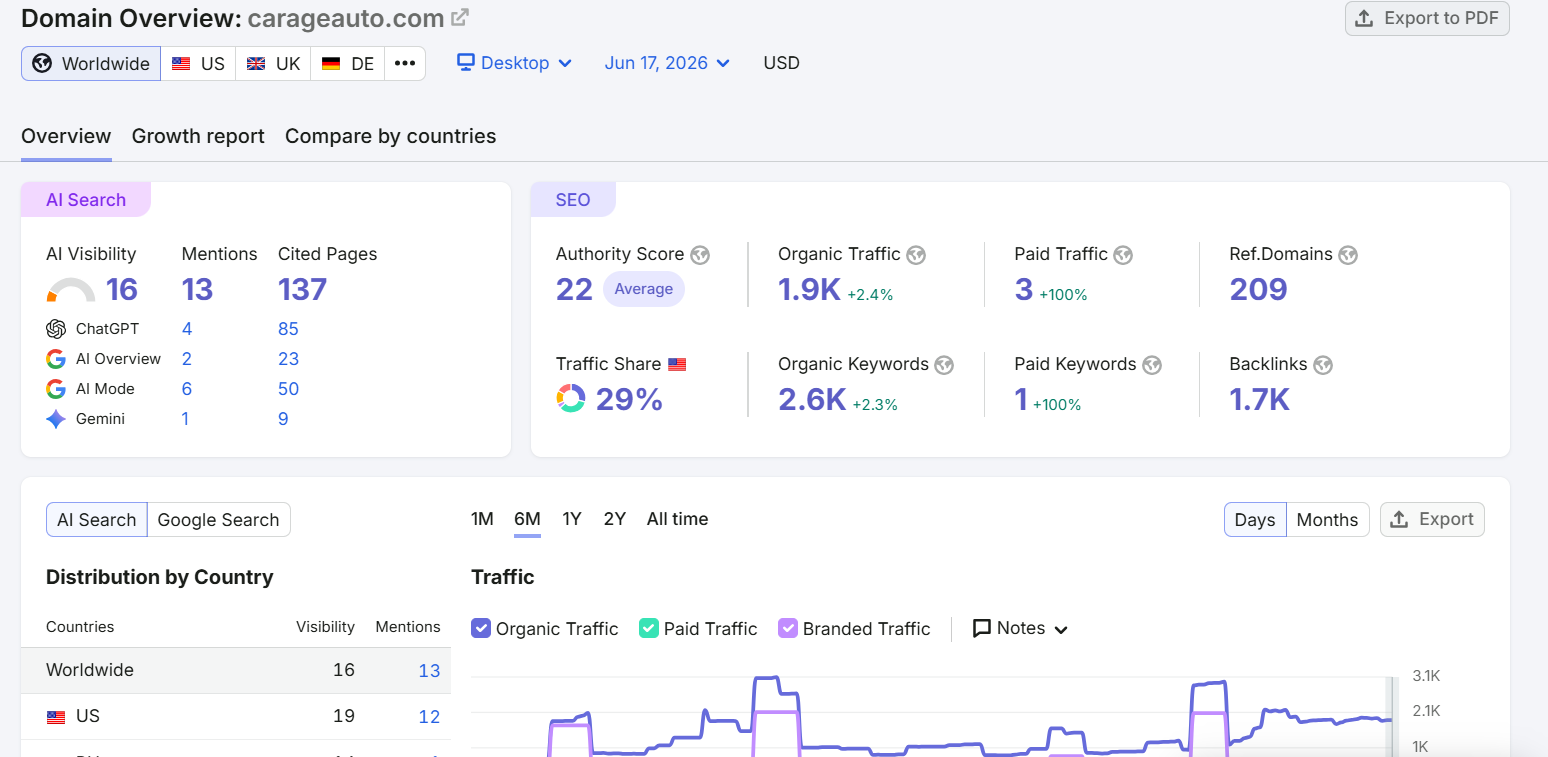Select 1M time range

click(x=482, y=519)
